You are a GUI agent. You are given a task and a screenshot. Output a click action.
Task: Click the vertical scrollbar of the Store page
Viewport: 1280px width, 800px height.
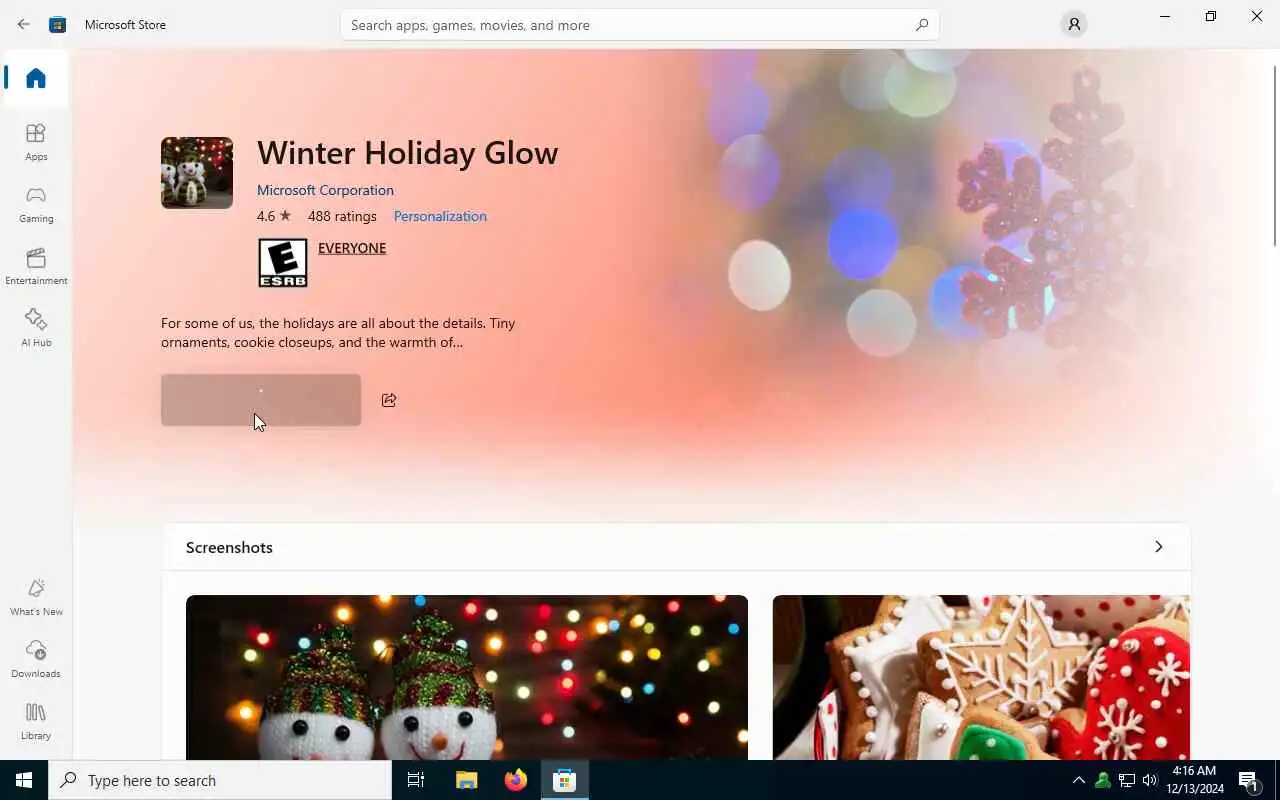point(1274,154)
